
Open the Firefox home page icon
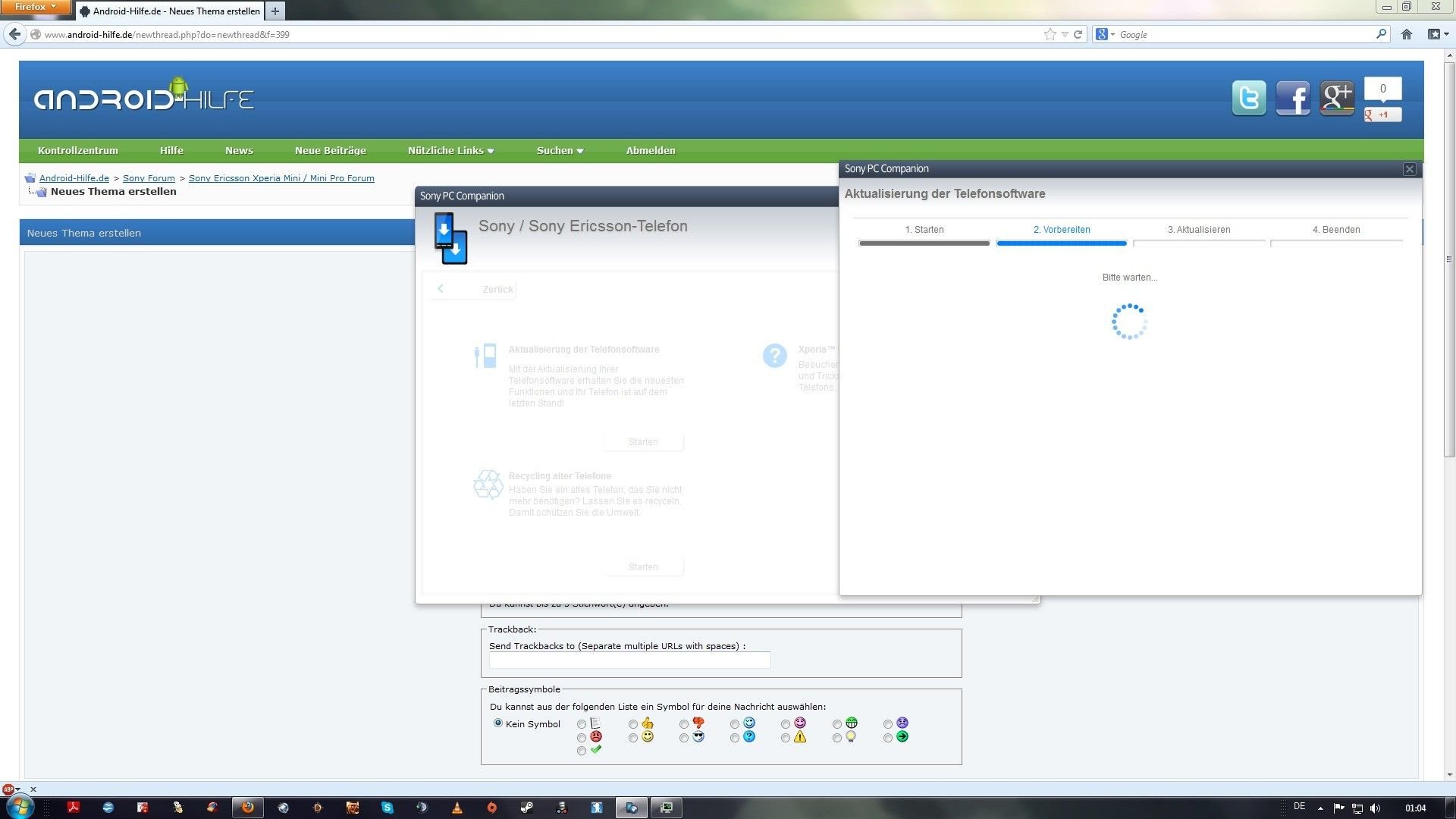coord(1407,34)
